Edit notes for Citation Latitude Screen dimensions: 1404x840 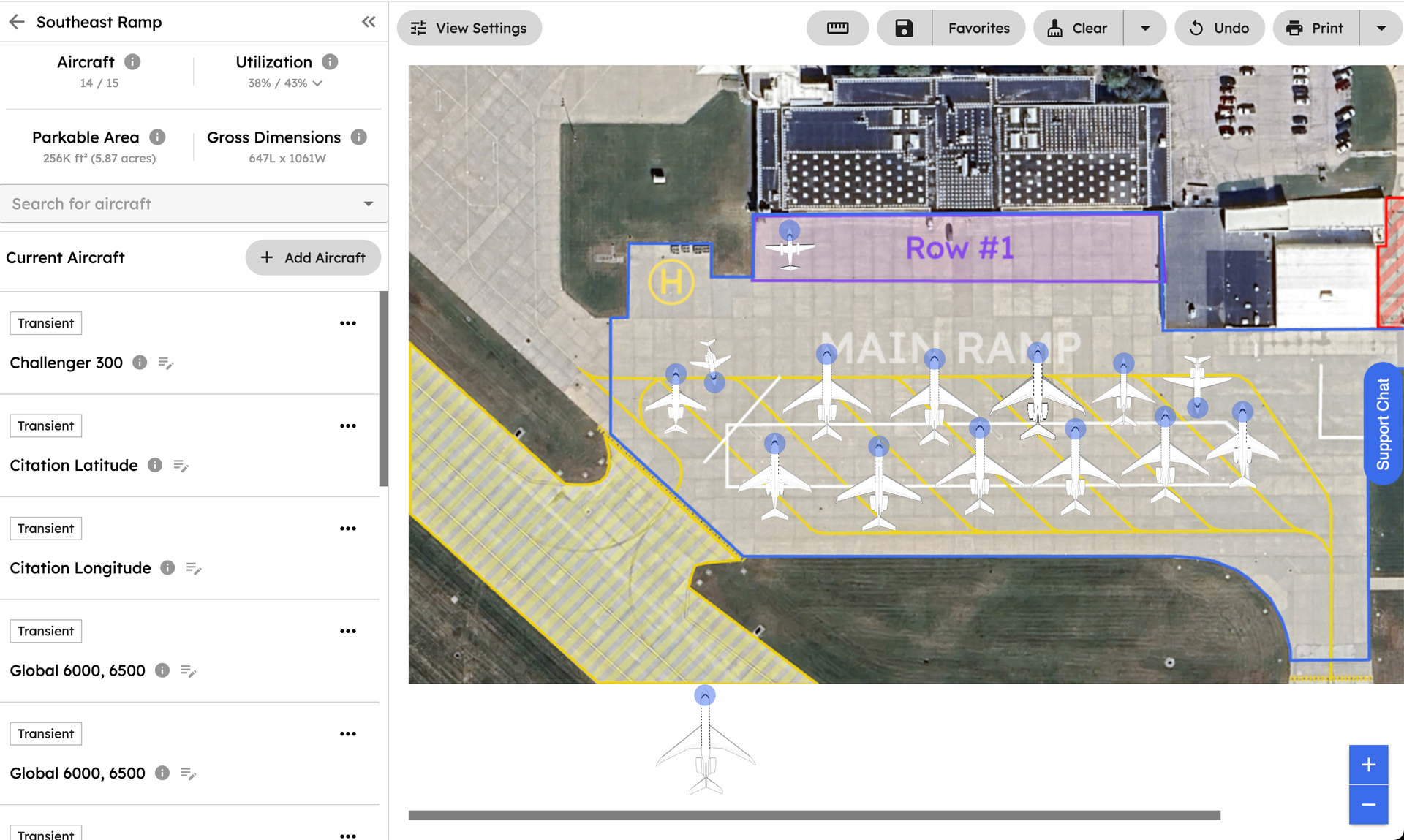pos(181,466)
